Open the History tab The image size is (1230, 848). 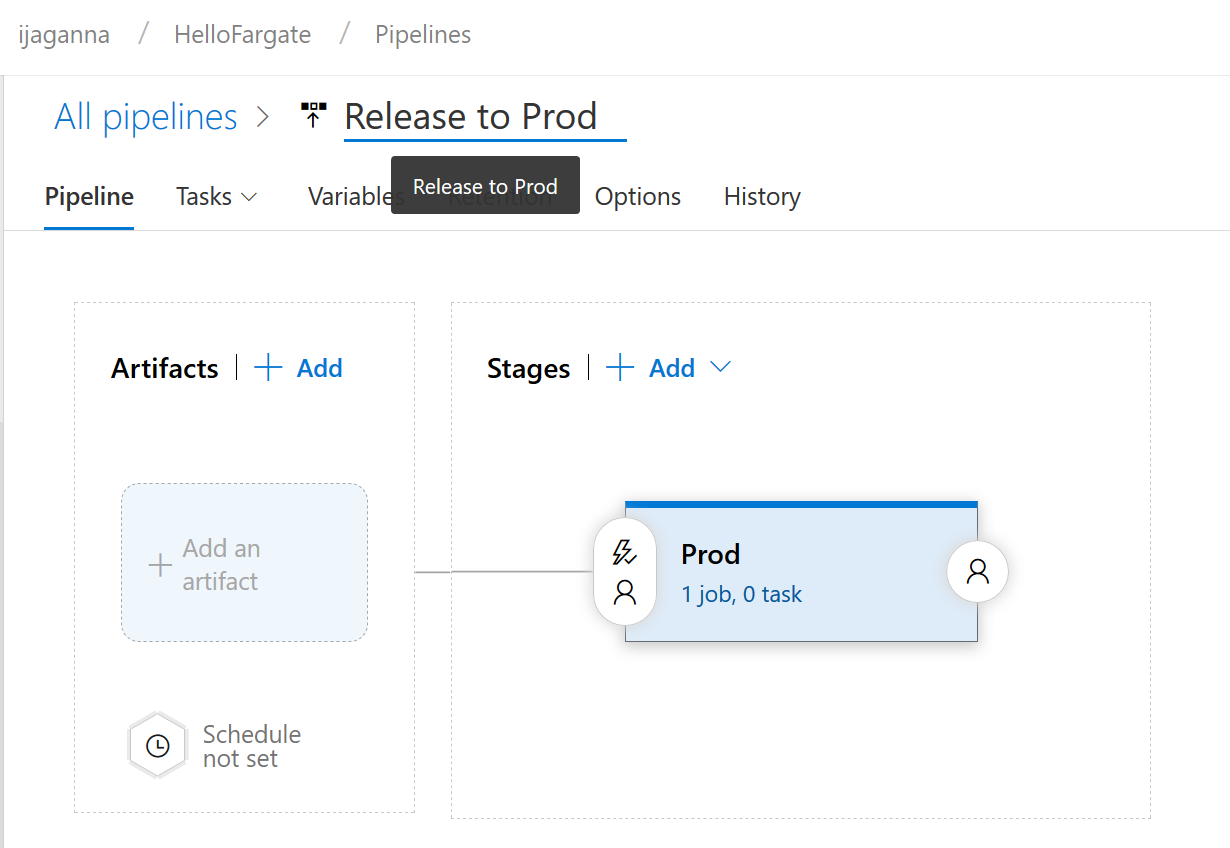click(x=762, y=197)
